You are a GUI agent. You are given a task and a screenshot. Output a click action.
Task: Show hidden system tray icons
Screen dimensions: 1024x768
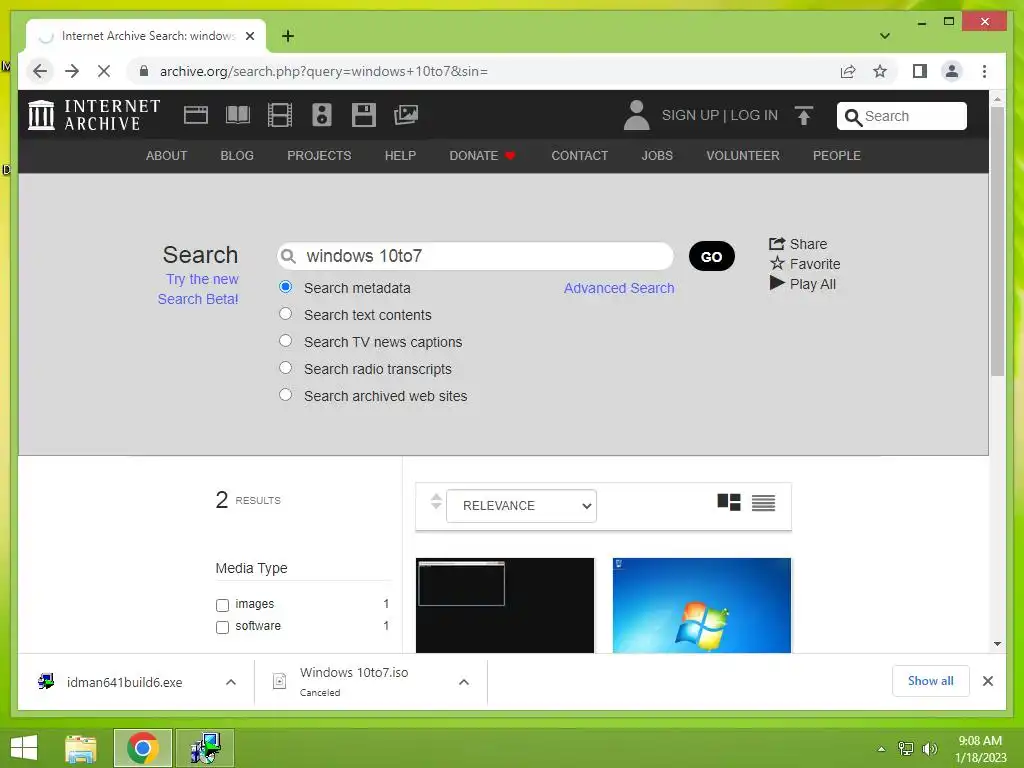(882, 749)
